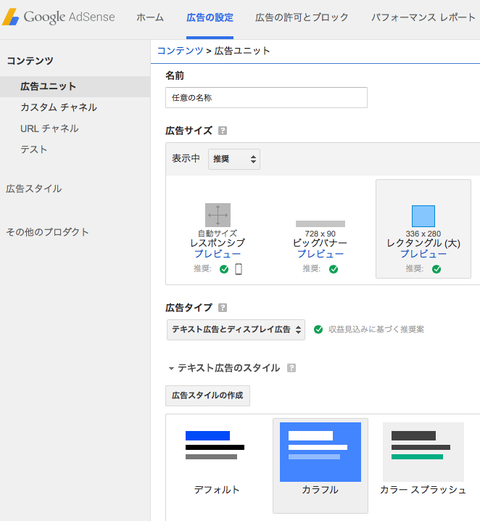480x521 pixels.
Task: Click the help icon beside テキスト広告のスタイル
Action: (x=291, y=368)
